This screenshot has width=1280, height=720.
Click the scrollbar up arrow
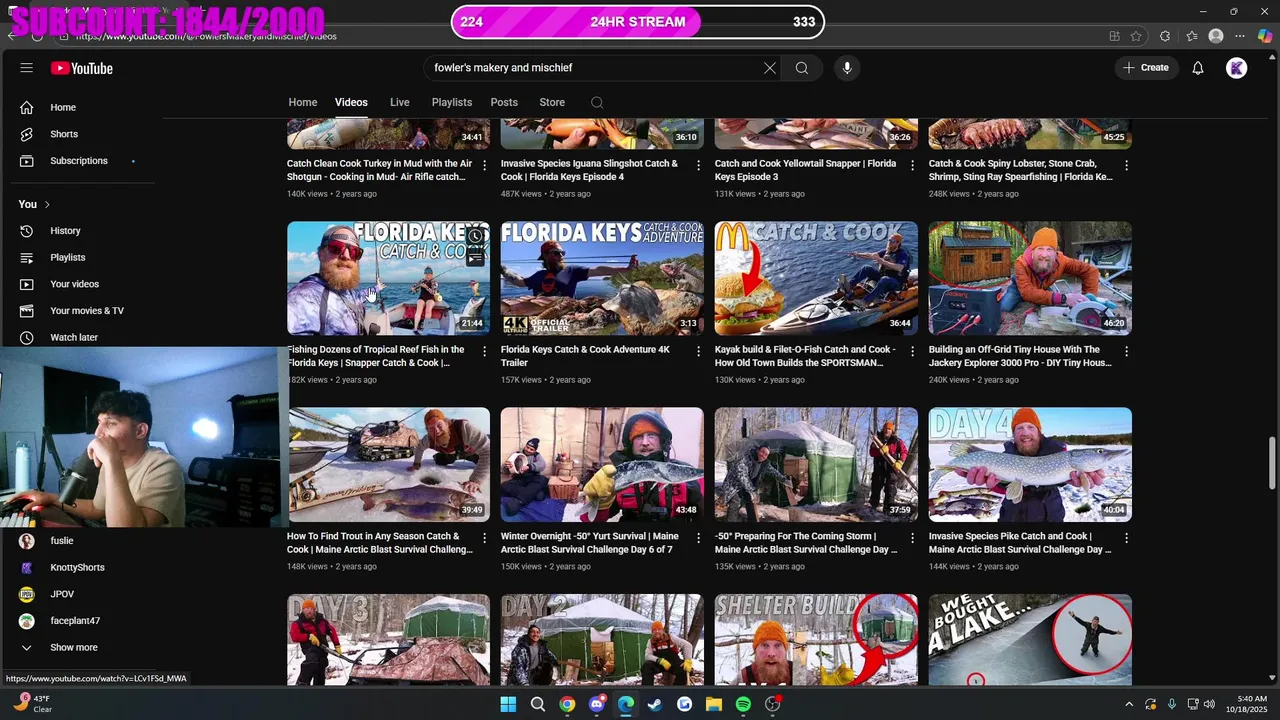point(1272,58)
